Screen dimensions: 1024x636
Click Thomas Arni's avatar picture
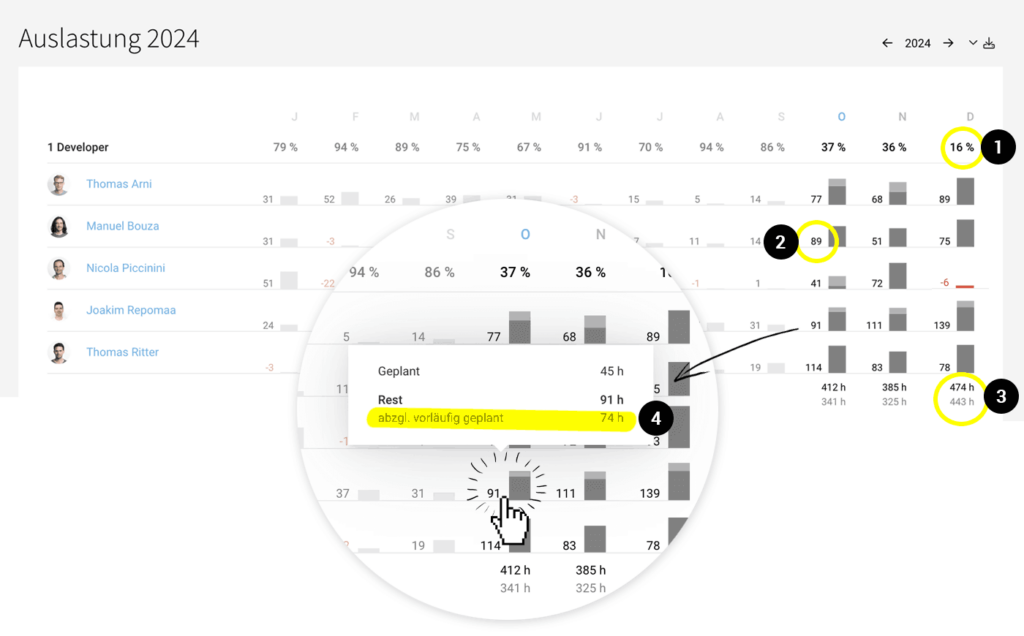(59, 185)
